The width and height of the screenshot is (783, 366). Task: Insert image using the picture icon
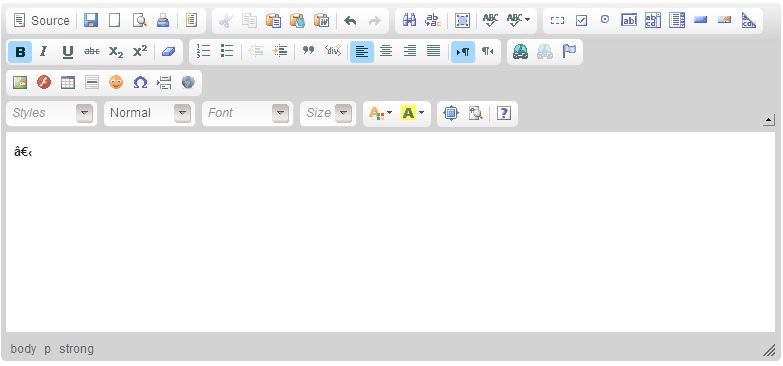click(x=20, y=82)
